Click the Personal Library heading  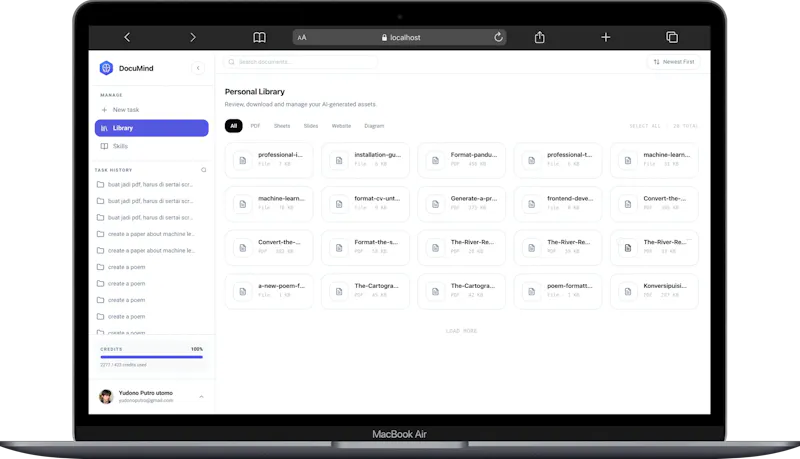pyautogui.click(x=255, y=92)
